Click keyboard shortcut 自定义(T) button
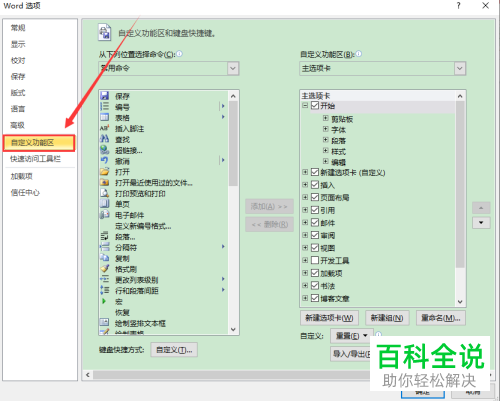The height and width of the screenshot is (401, 500). coord(174,350)
